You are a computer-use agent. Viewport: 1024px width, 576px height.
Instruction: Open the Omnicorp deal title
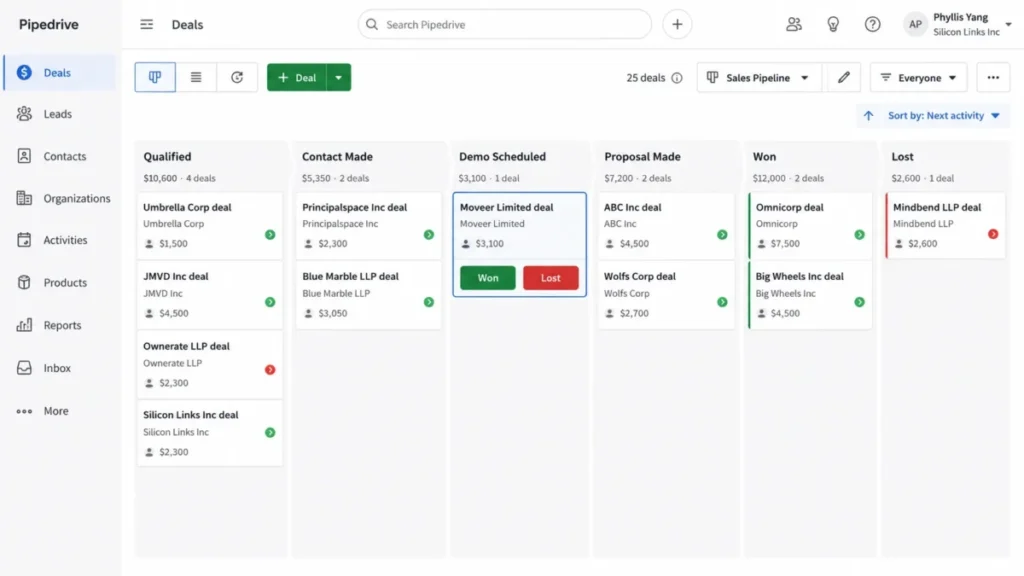click(x=789, y=207)
